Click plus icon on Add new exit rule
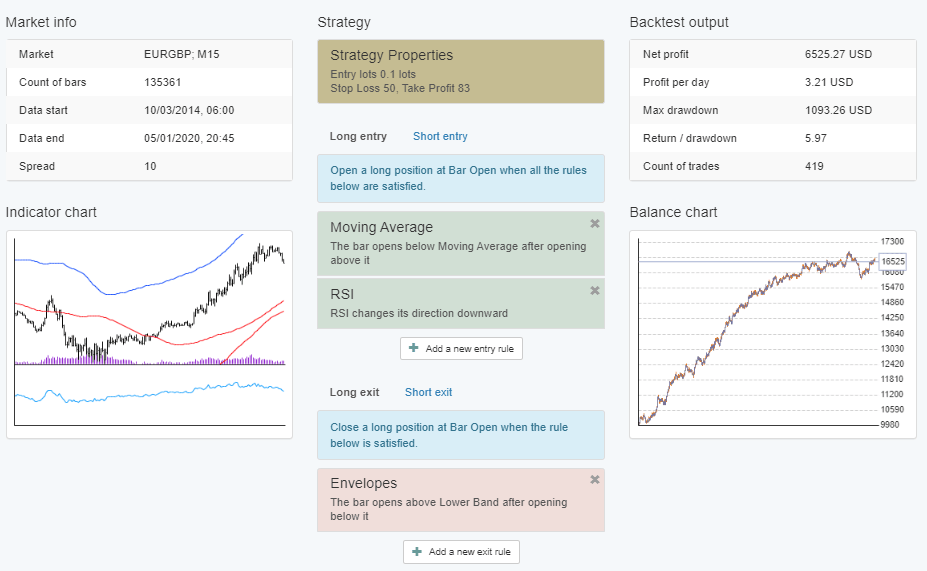This screenshot has height=571, width=927. click(x=416, y=552)
